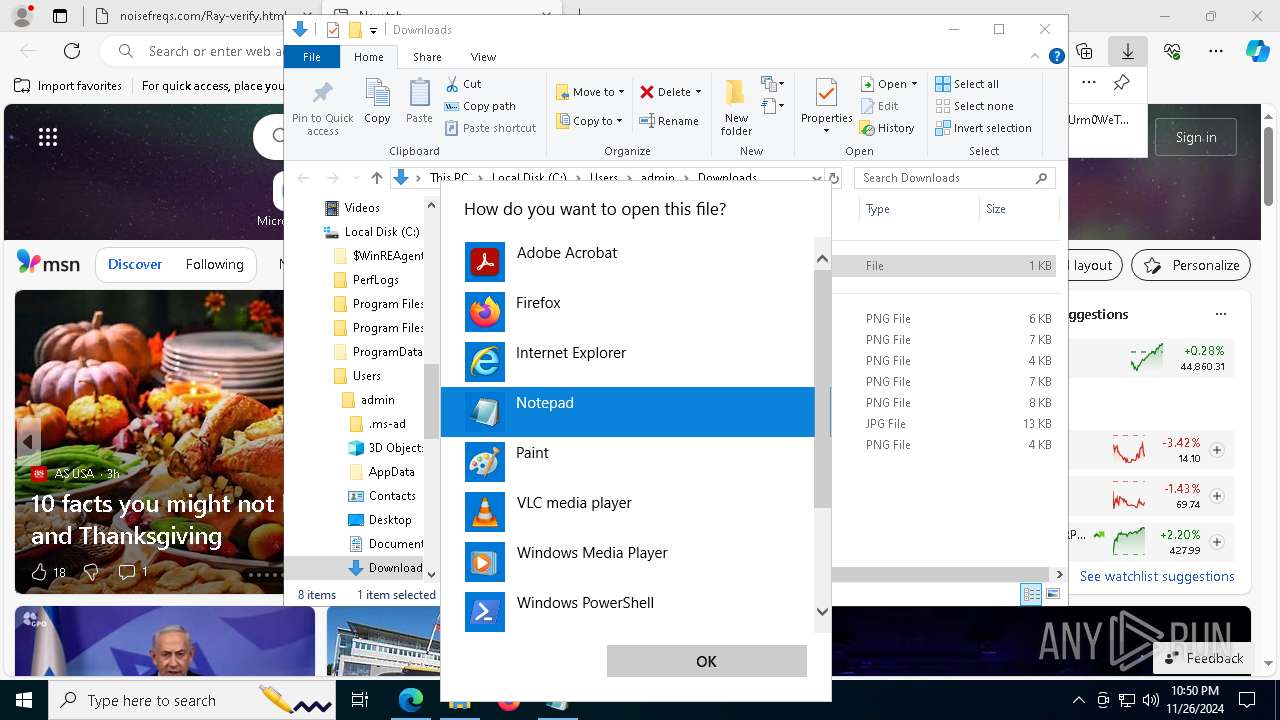Click the Copy ribbon icon
This screenshot has height=720, width=1280.
(377, 102)
